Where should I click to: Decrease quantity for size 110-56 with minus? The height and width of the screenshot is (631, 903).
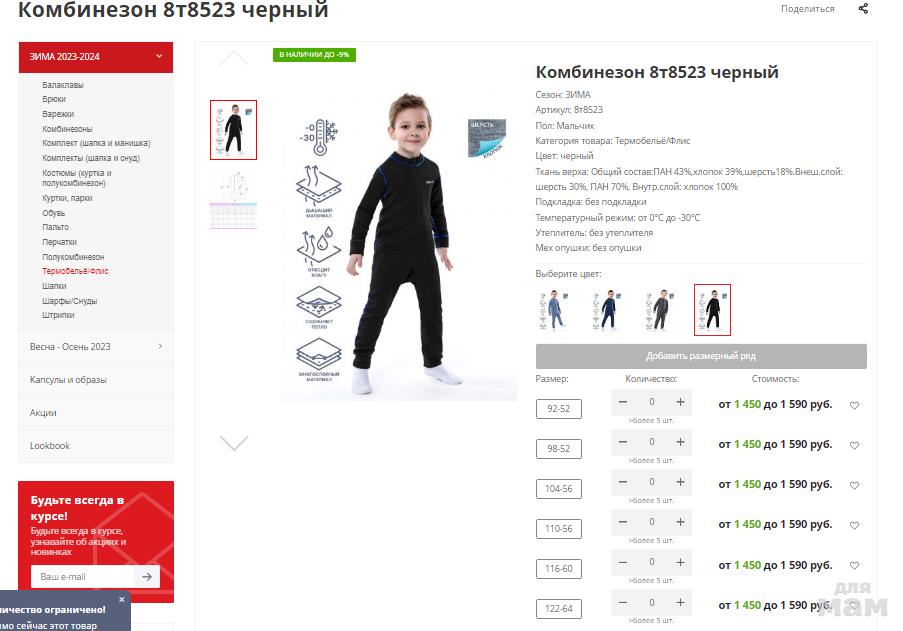pos(623,522)
